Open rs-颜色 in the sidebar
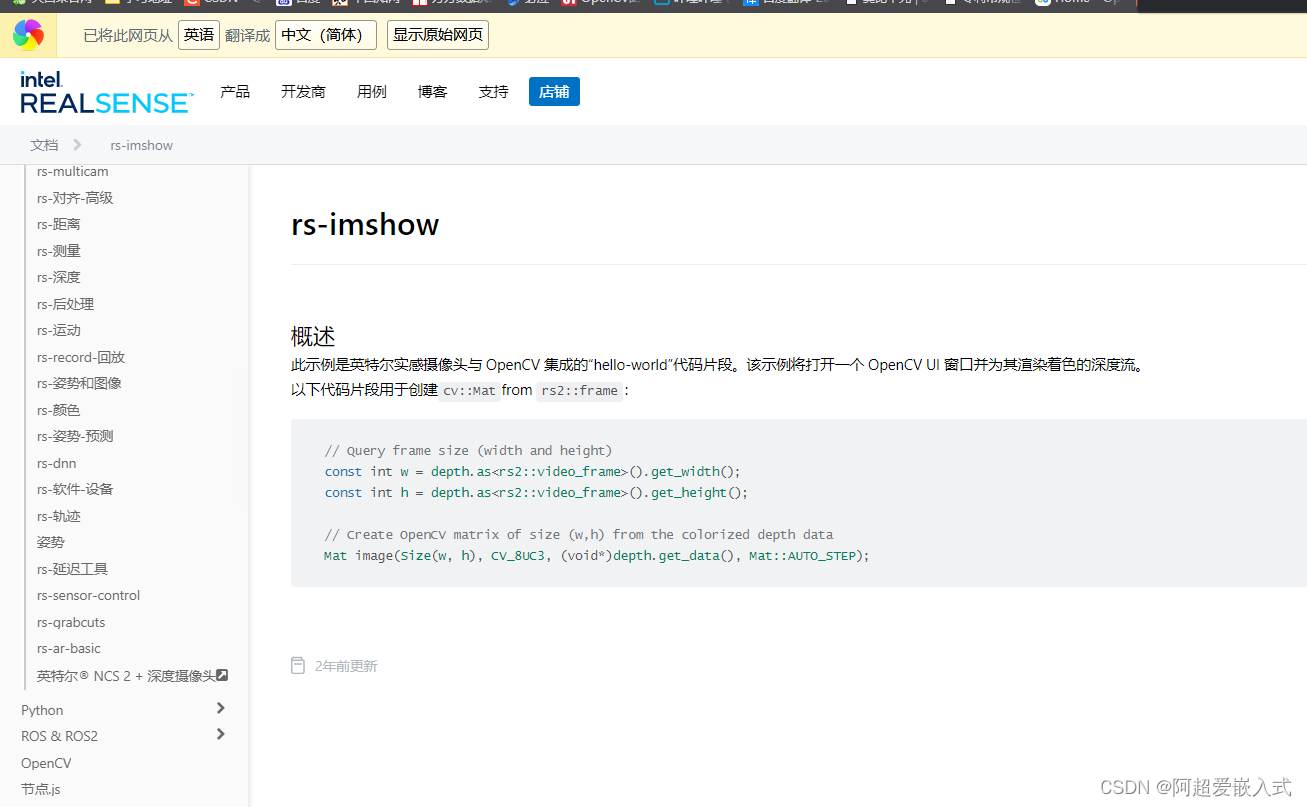The image size is (1307, 807). (59, 410)
